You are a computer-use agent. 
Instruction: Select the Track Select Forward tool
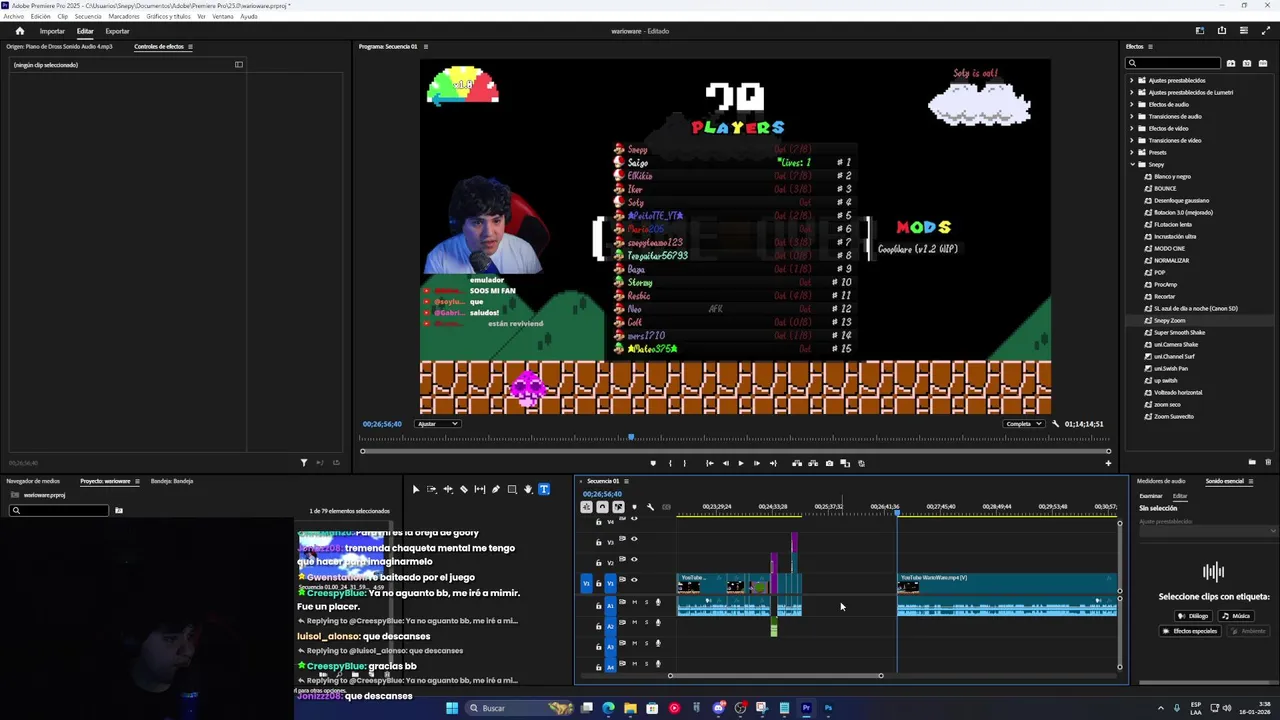coord(432,489)
